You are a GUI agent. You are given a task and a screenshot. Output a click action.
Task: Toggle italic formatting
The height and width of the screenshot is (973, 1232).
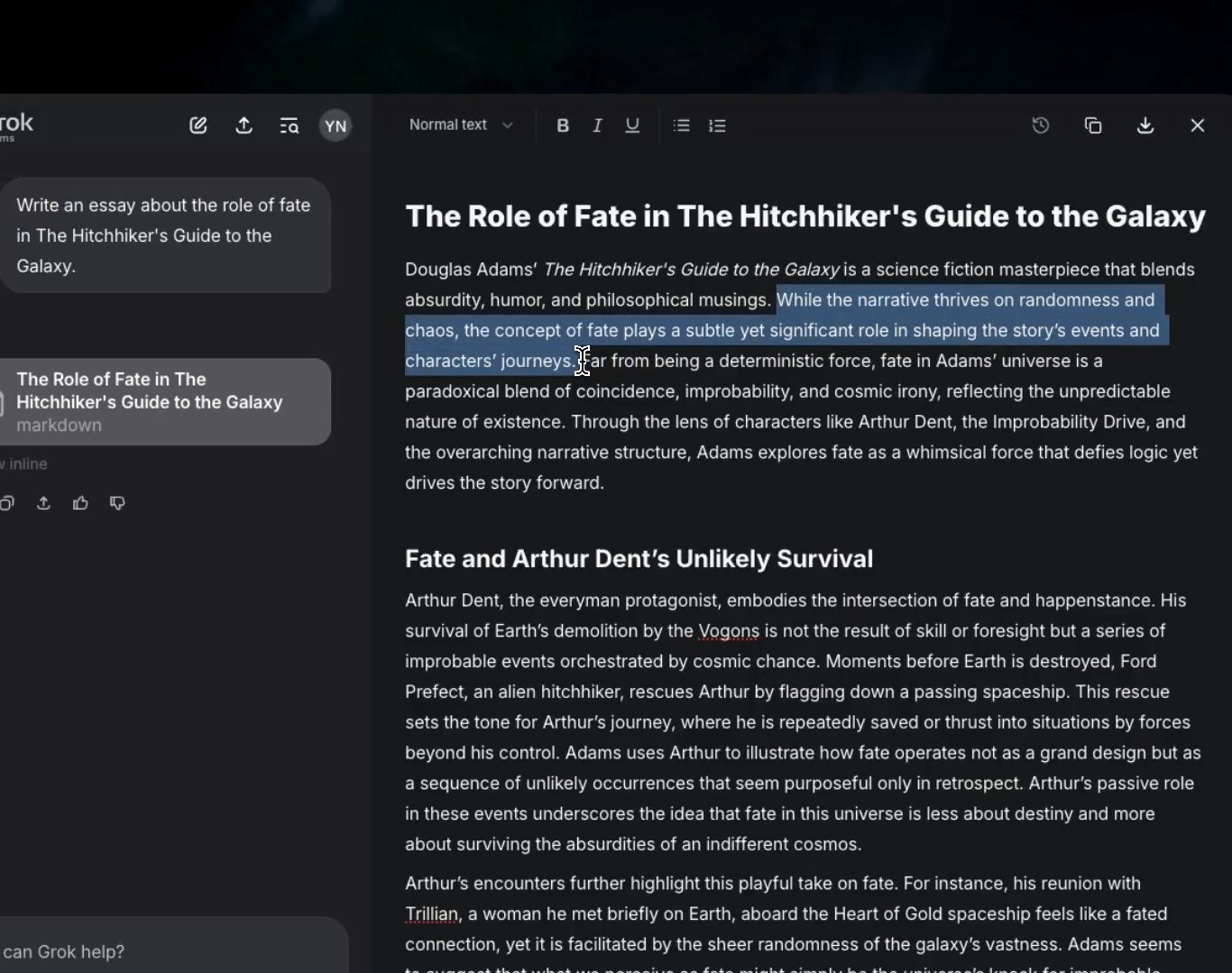coord(597,125)
